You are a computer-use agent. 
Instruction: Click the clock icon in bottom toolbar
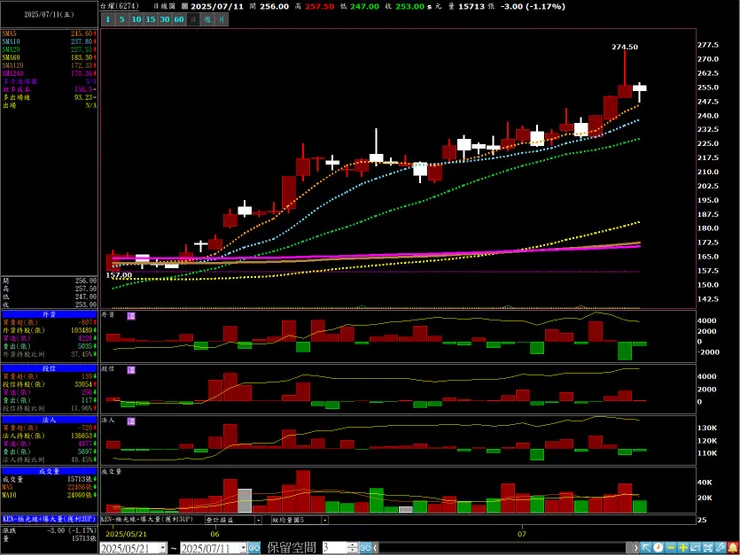(x=658, y=548)
